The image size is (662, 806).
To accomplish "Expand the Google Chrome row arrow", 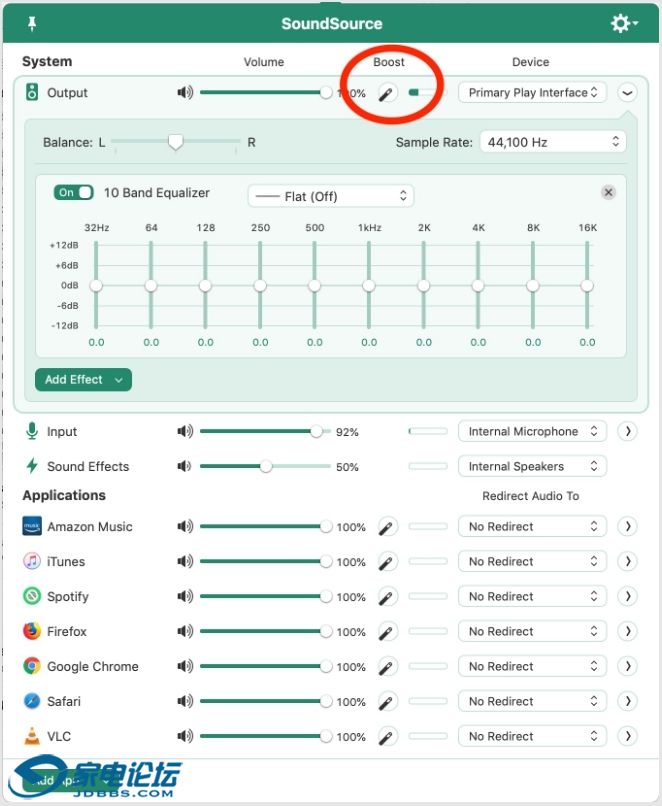I will point(628,666).
